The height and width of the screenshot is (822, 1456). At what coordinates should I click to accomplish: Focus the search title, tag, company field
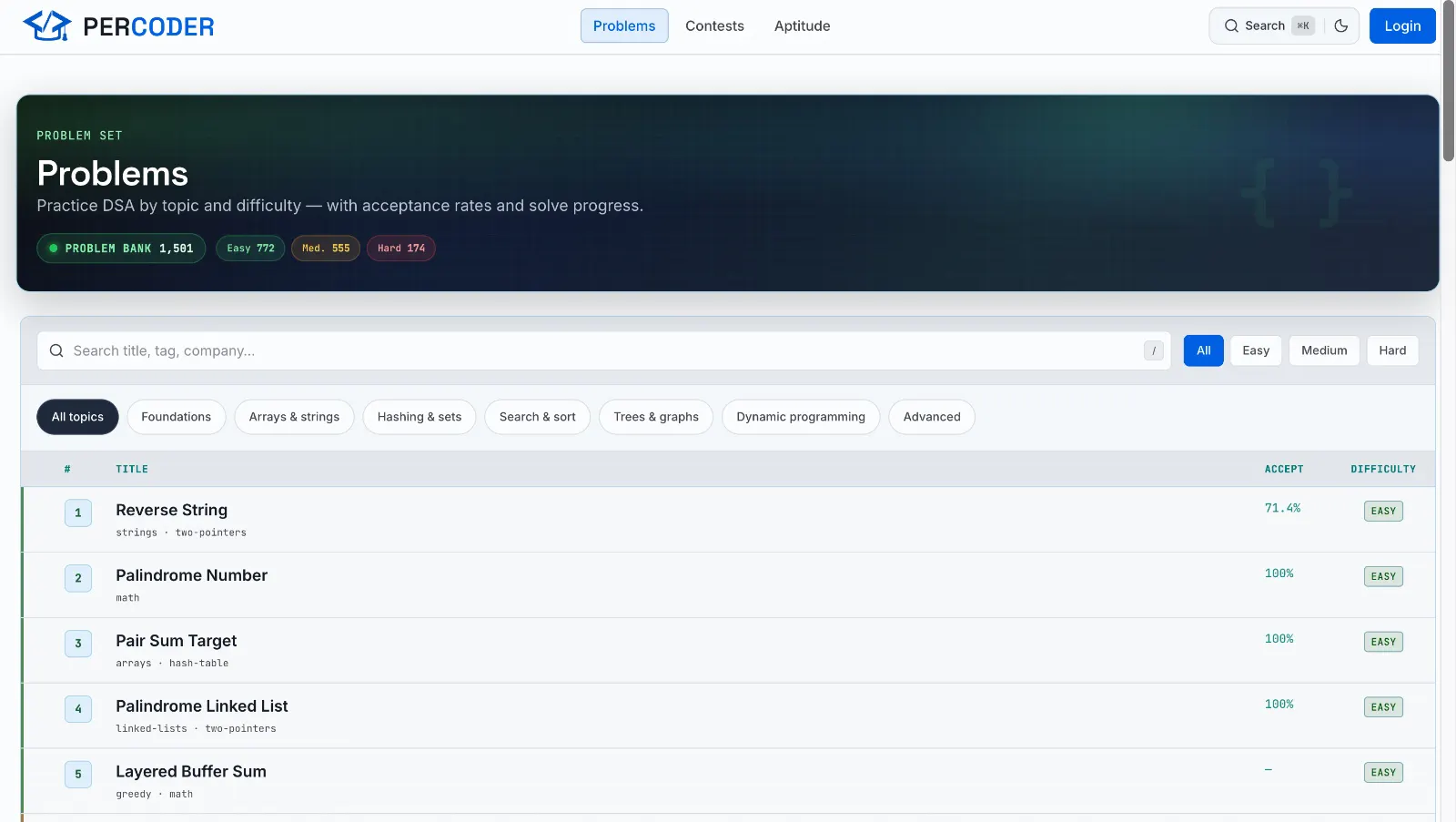[x=603, y=350]
